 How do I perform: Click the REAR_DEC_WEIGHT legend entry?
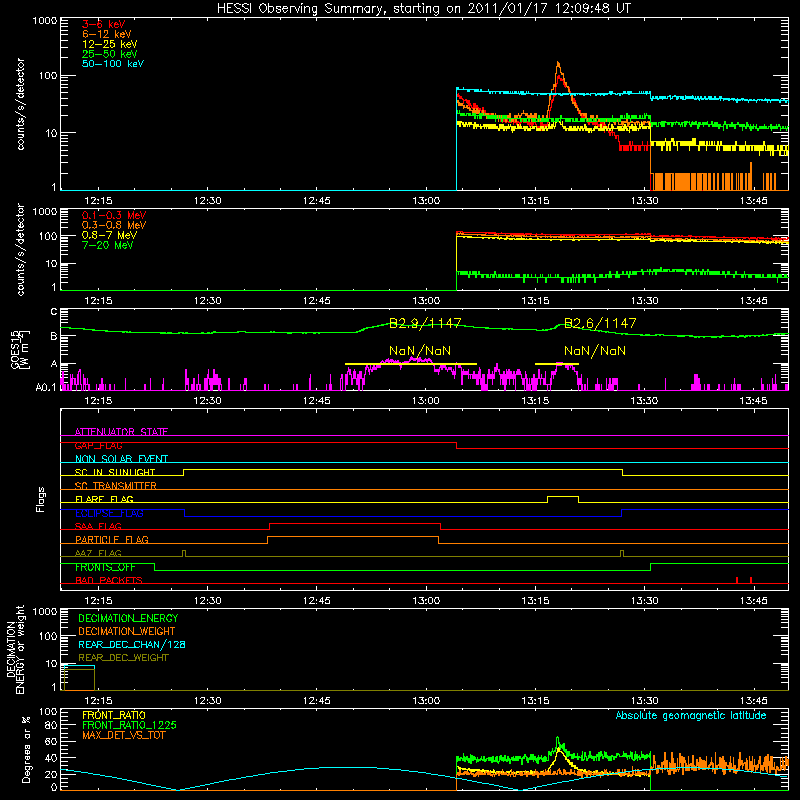pos(123,658)
